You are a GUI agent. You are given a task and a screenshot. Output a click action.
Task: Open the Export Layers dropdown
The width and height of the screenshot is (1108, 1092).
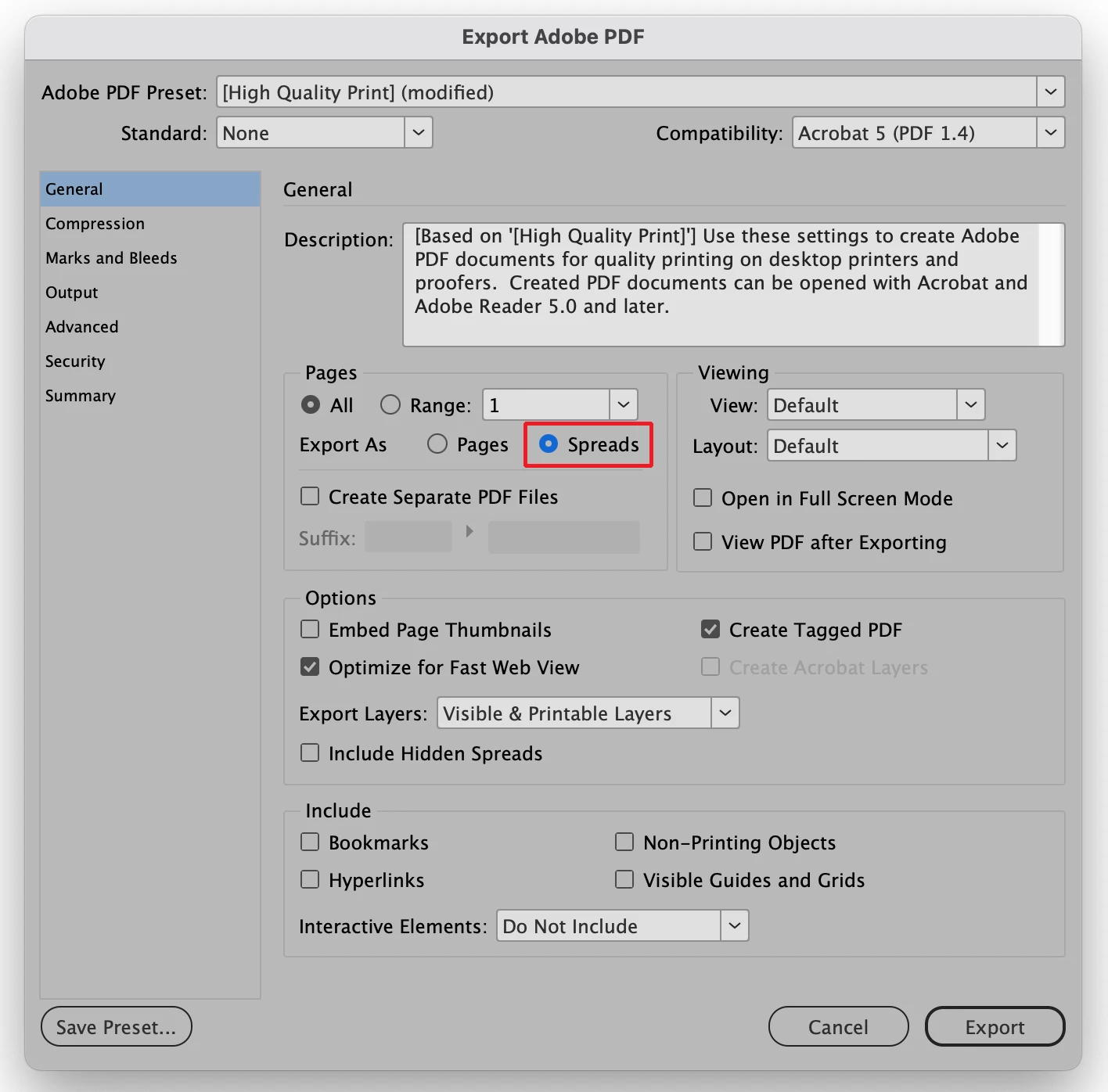[x=588, y=713]
